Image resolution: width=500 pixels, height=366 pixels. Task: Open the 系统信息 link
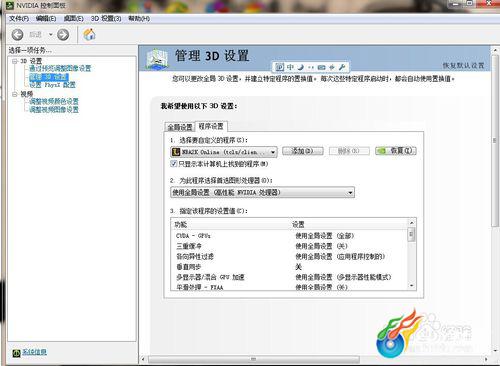point(34,352)
